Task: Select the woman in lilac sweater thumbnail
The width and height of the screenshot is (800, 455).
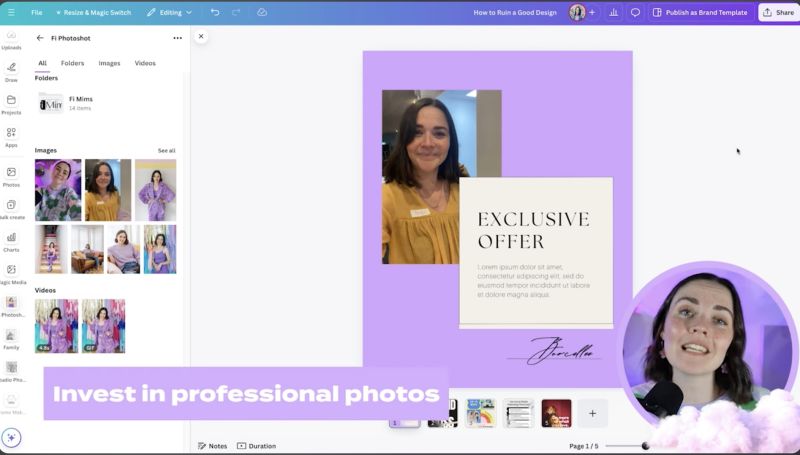Action: 123,249
